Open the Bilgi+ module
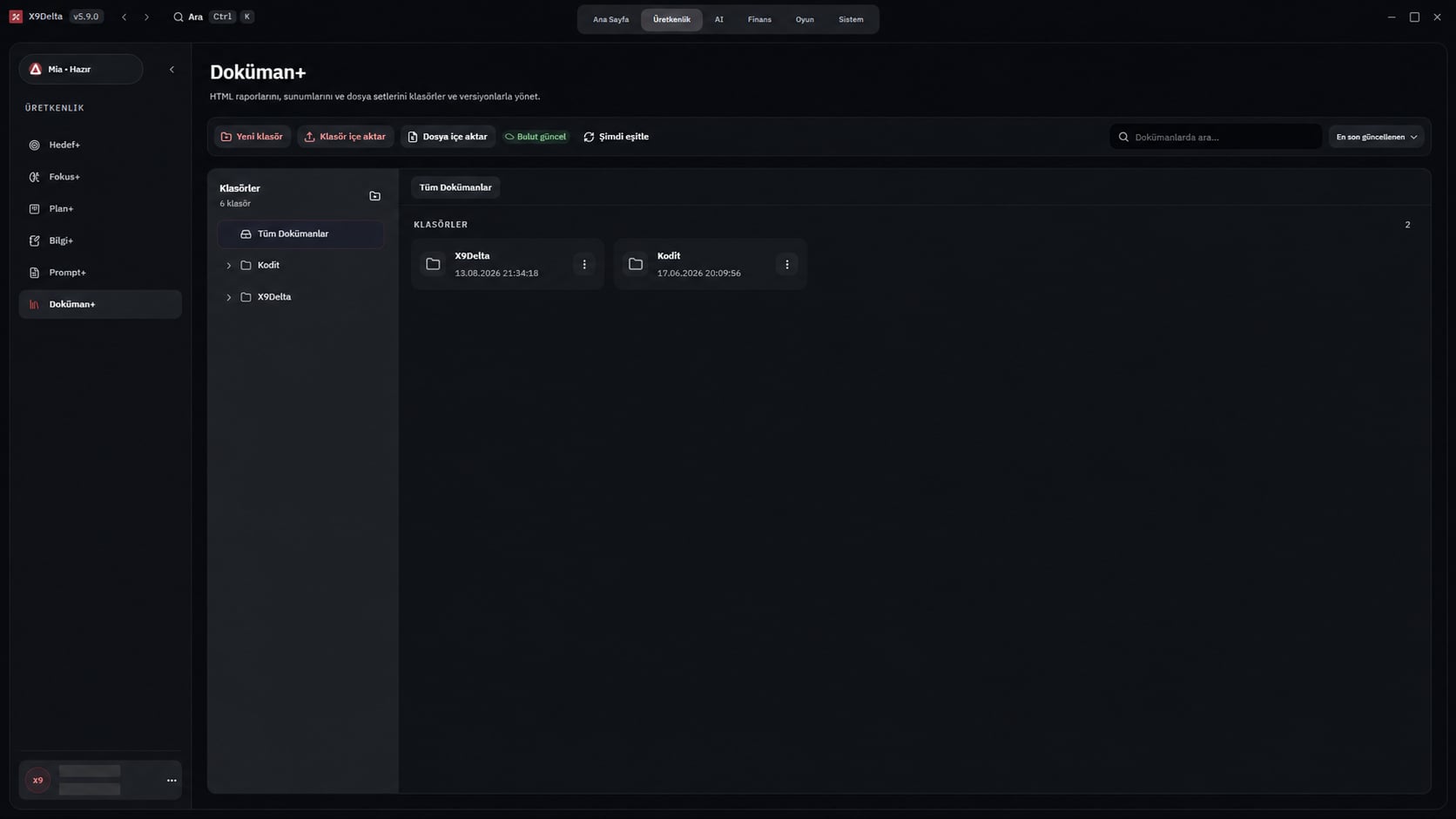 100,240
